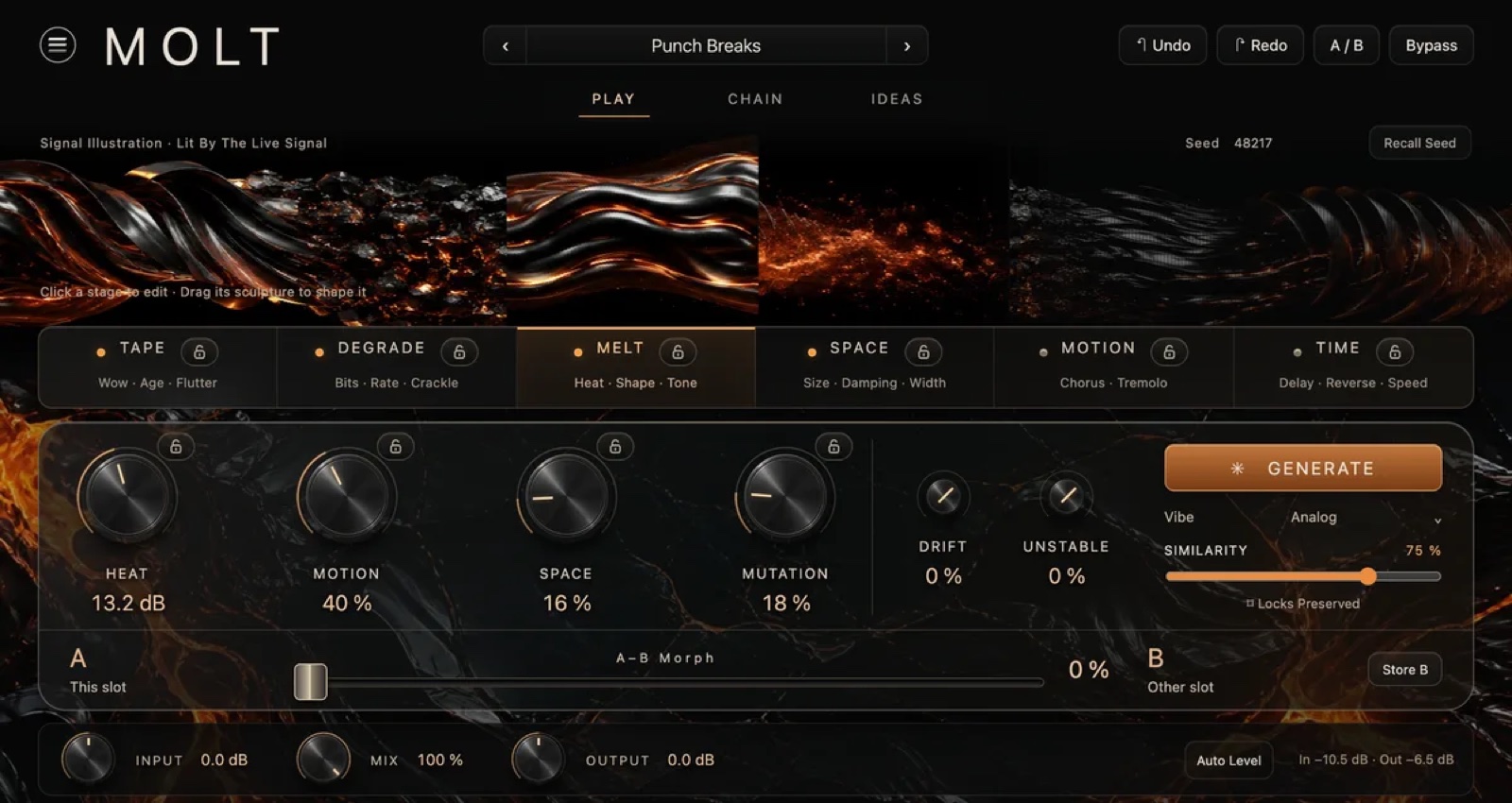Toggle the lock icon on SPACE stage
The image size is (1512, 803).
click(923, 351)
